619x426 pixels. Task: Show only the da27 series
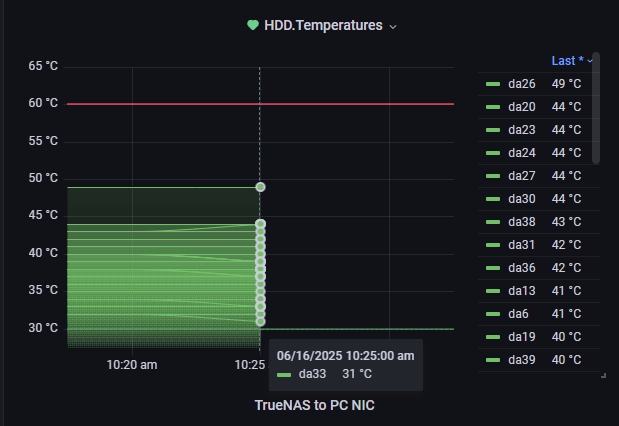(522, 176)
